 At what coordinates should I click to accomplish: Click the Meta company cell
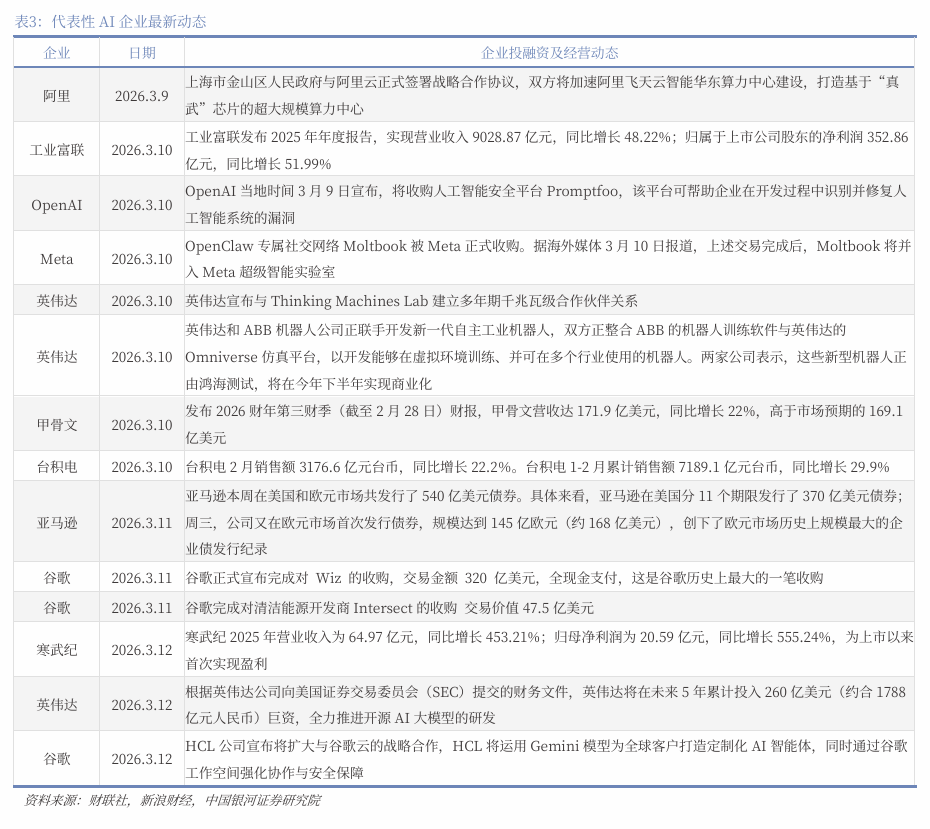57,259
